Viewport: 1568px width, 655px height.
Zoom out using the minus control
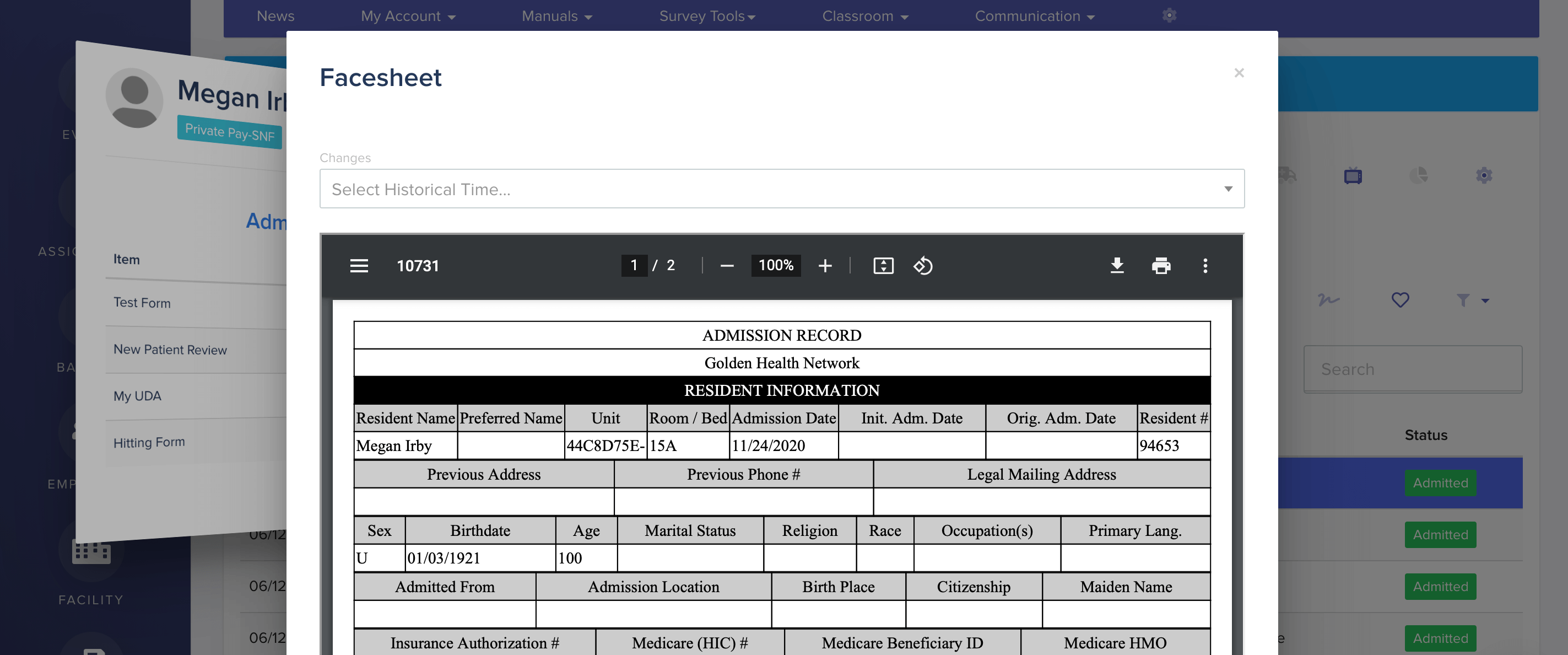[x=726, y=266]
